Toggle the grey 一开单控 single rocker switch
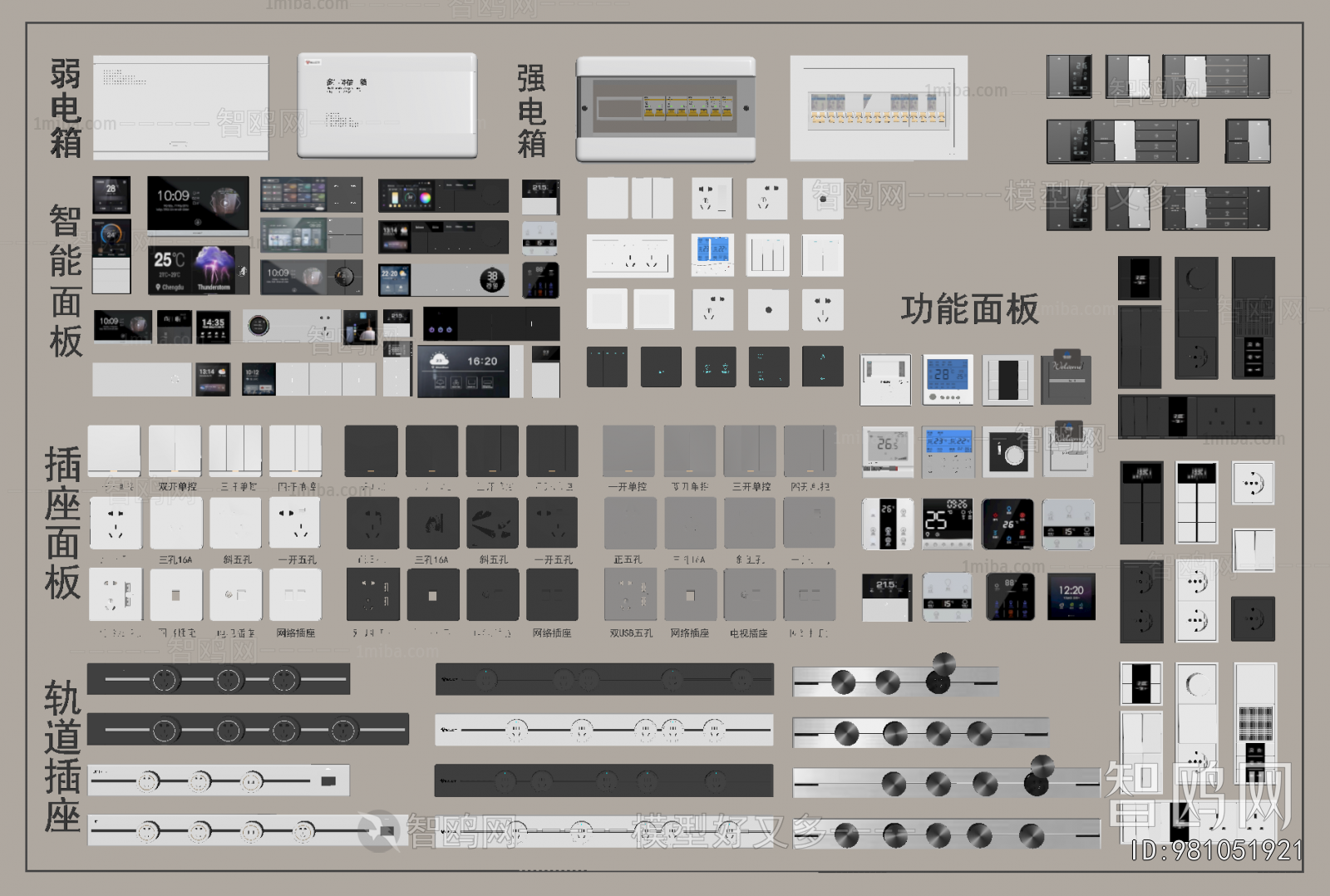Image resolution: width=1330 pixels, height=896 pixels. tap(628, 450)
